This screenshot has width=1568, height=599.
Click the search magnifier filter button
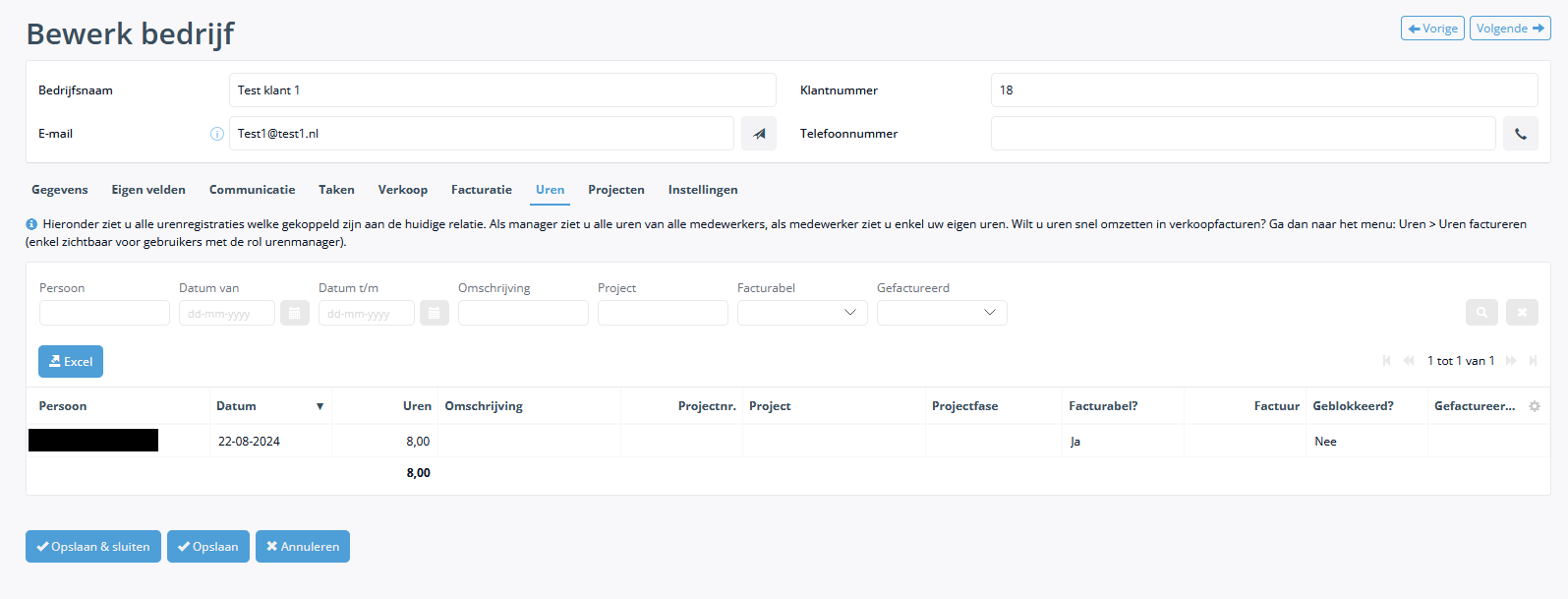[x=1481, y=313]
